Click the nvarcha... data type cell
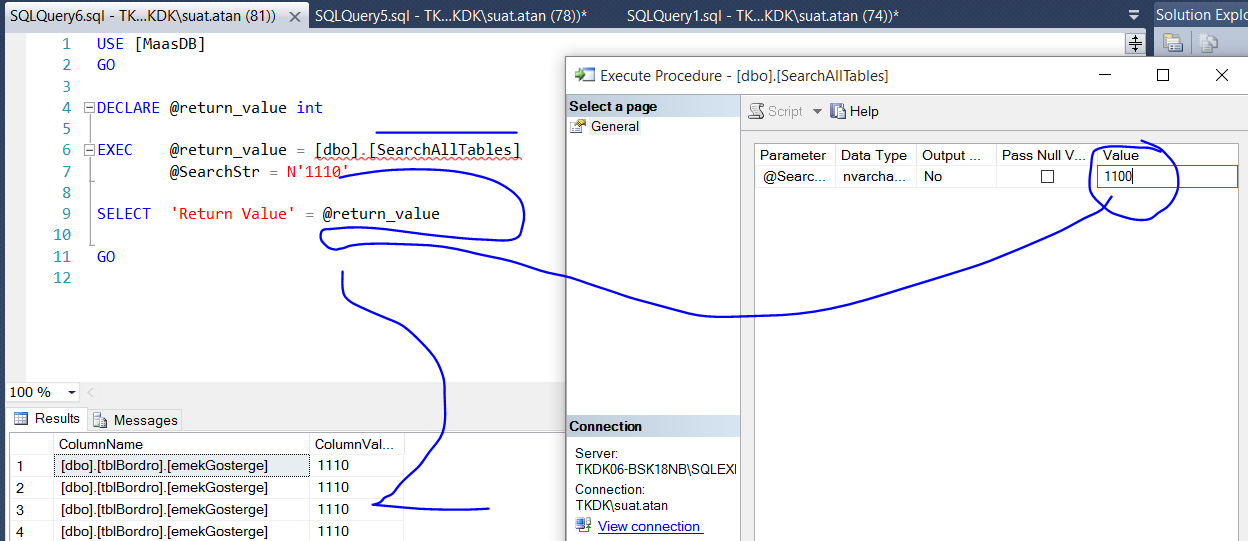1248x541 pixels. [x=875, y=177]
